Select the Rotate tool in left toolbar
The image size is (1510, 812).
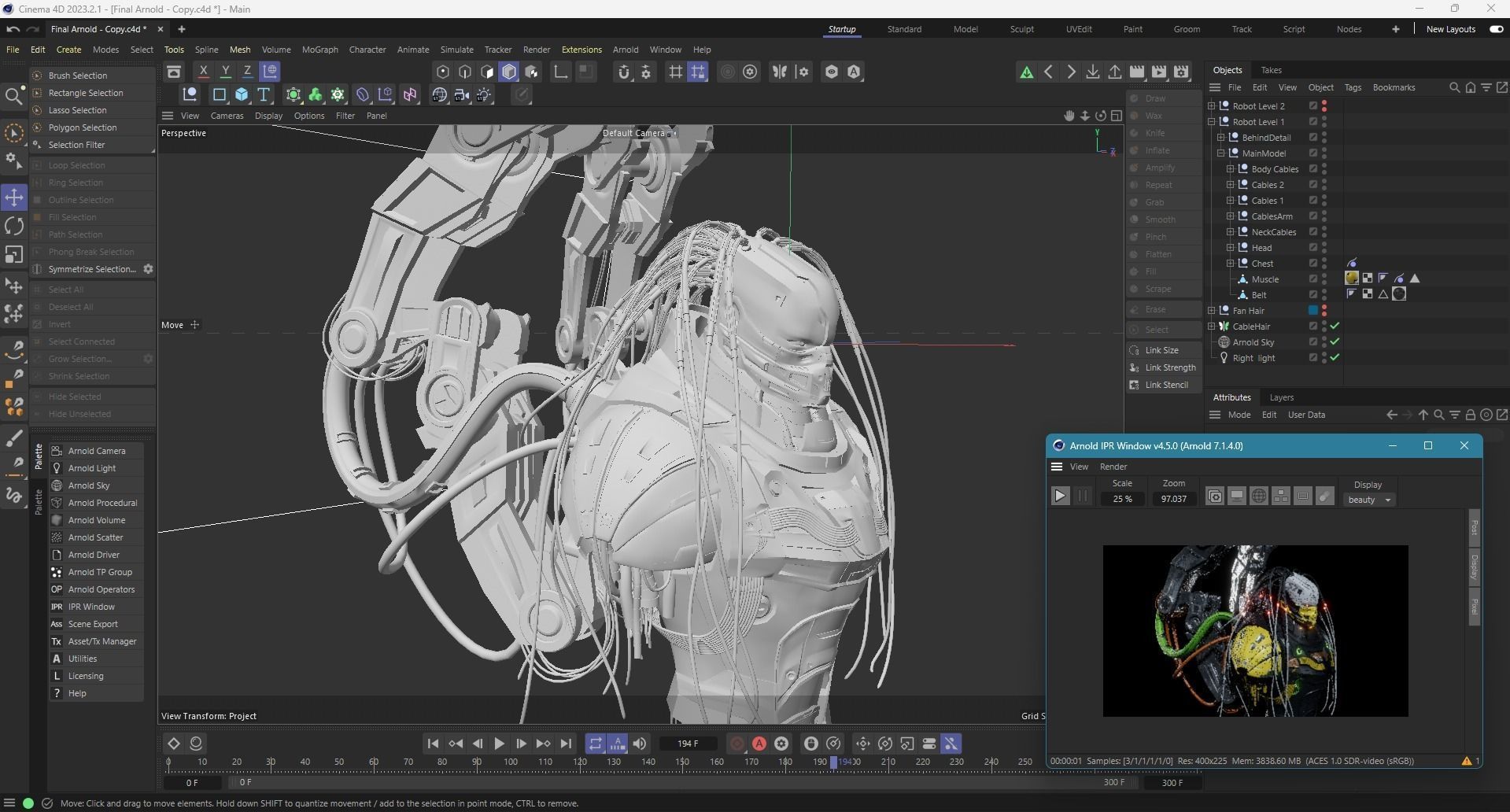point(14,226)
